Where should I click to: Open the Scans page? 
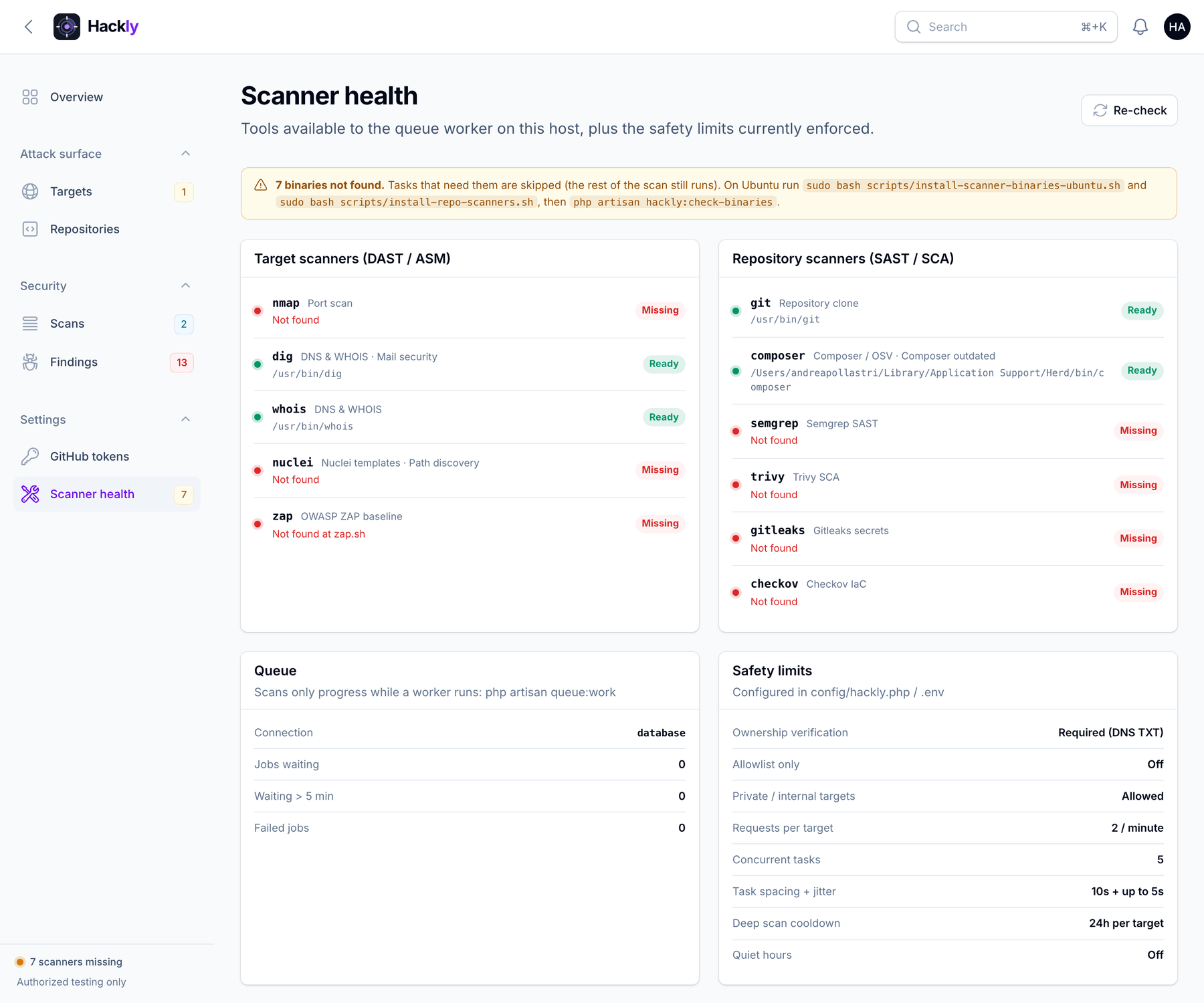coord(107,324)
